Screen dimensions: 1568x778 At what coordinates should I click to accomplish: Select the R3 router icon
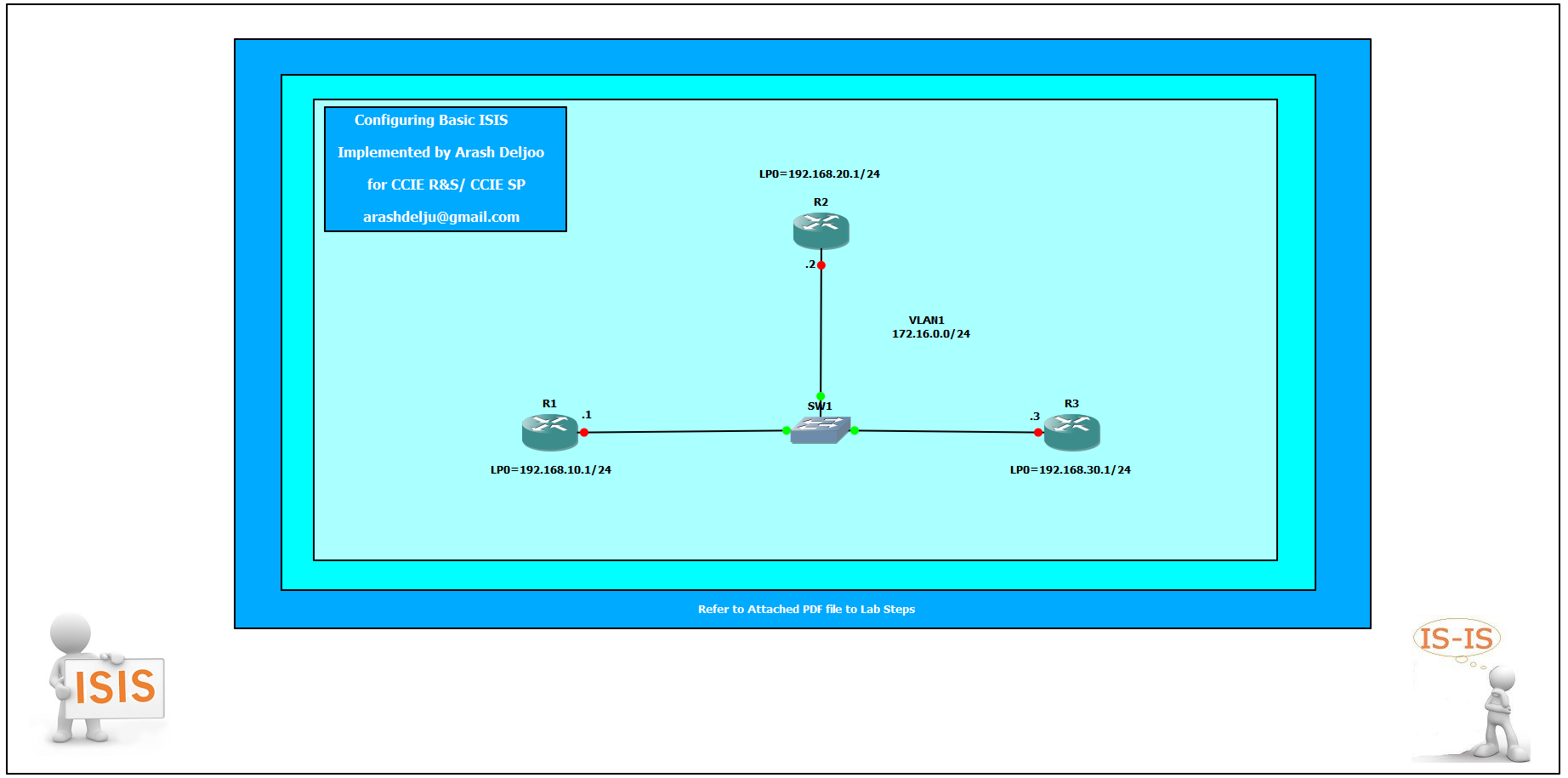coord(1071,432)
